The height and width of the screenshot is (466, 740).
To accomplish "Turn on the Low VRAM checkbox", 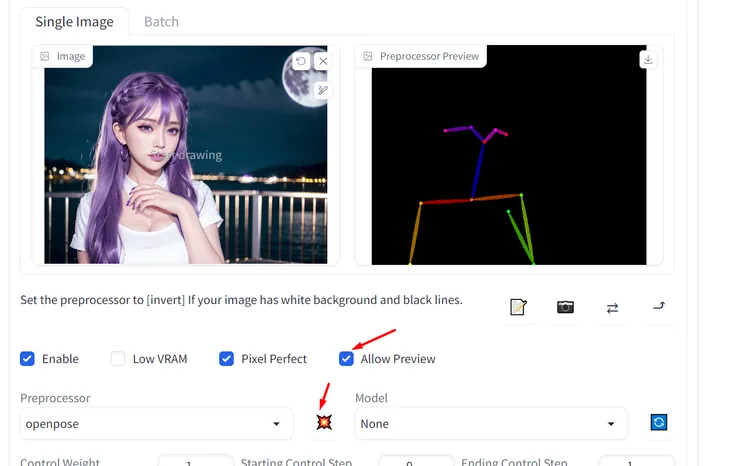I will [x=118, y=359].
